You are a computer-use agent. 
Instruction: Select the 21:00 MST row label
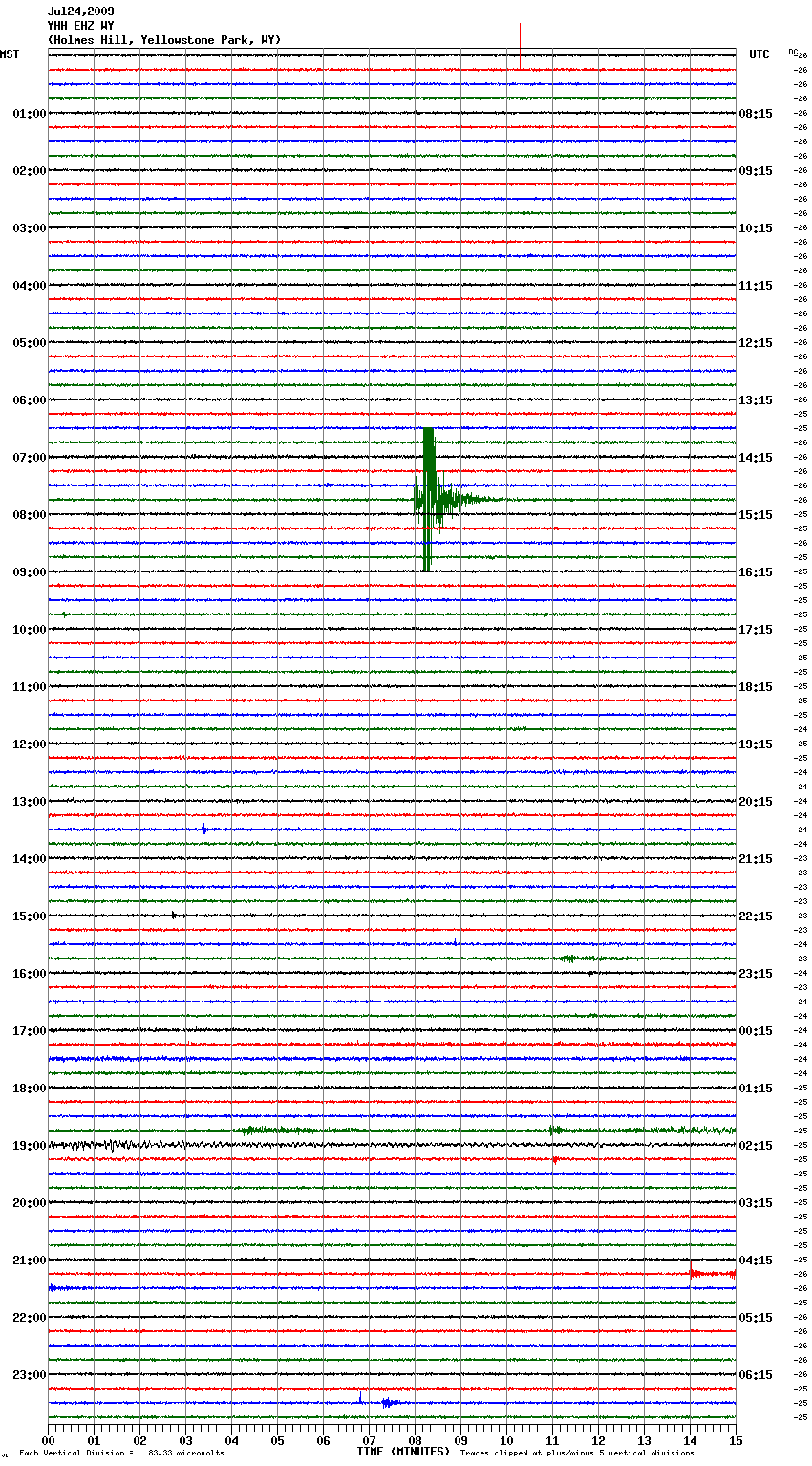(x=30, y=1260)
